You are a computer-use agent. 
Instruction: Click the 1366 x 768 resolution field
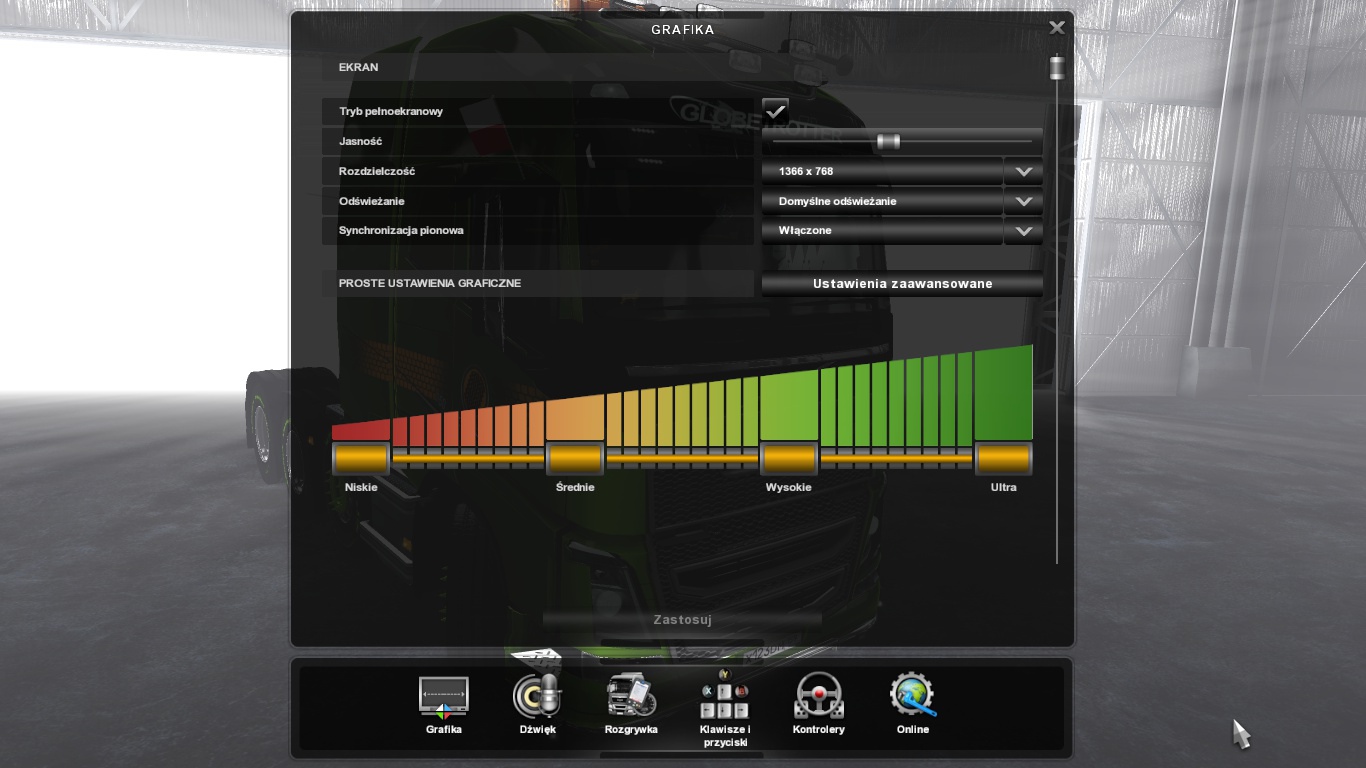click(882, 172)
